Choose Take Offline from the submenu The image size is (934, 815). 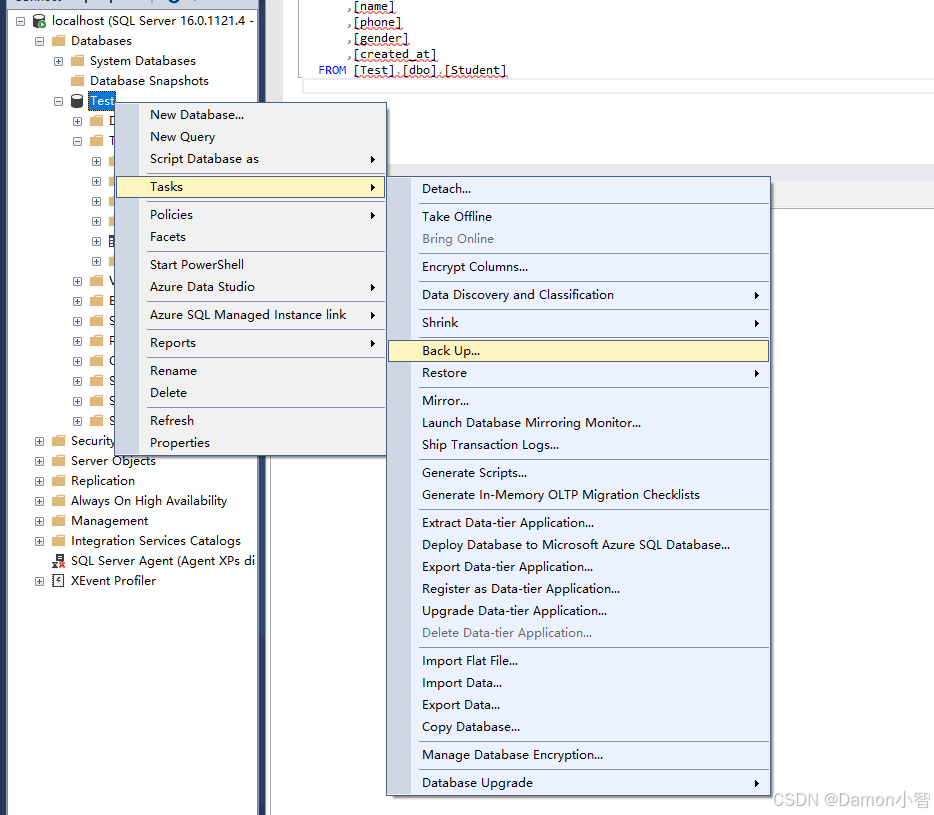pyautogui.click(x=457, y=217)
